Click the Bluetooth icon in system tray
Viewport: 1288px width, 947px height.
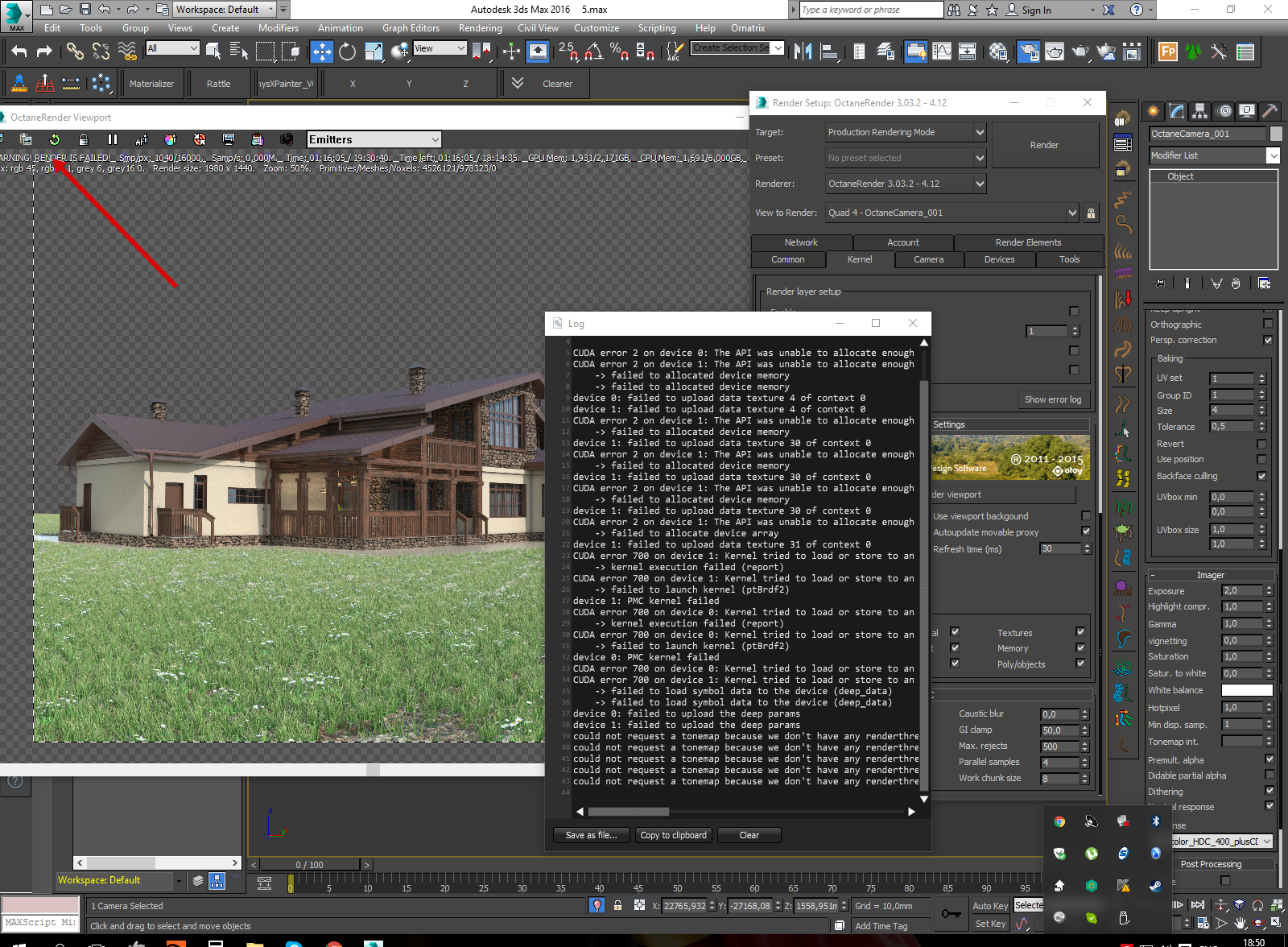pyautogui.click(x=1155, y=821)
